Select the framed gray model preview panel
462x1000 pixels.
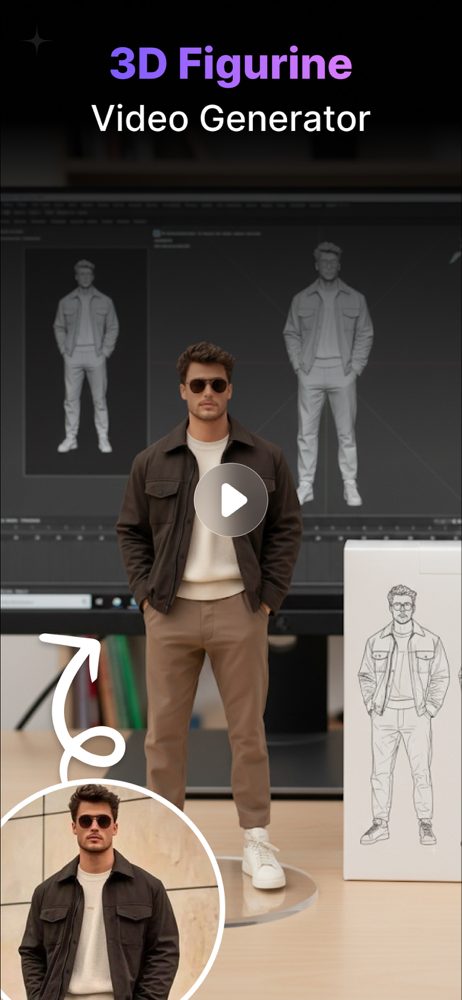click(86, 361)
